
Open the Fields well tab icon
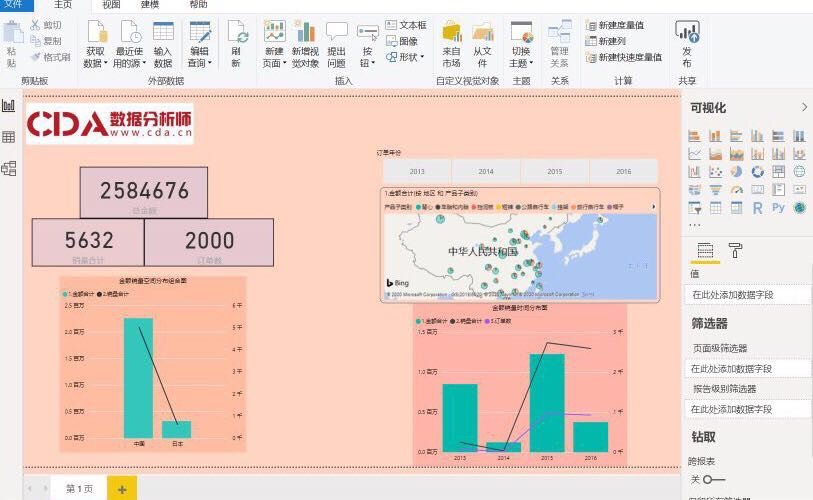(705, 251)
